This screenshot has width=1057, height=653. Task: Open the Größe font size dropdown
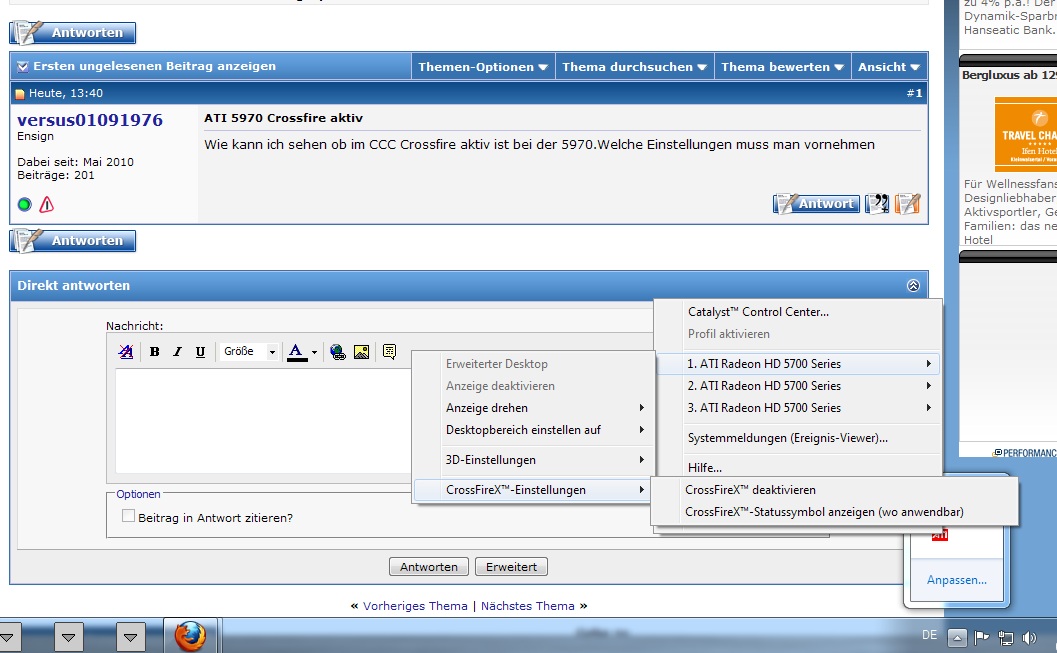click(x=249, y=351)
